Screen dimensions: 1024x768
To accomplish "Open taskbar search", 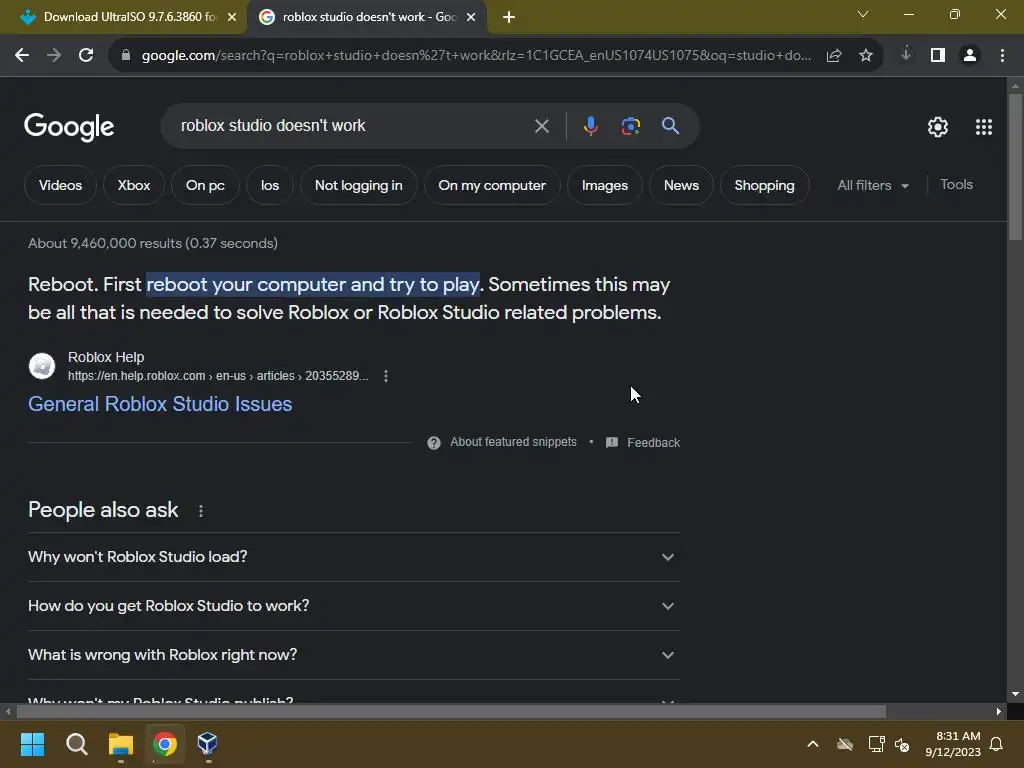I will (x=76, y=744).
